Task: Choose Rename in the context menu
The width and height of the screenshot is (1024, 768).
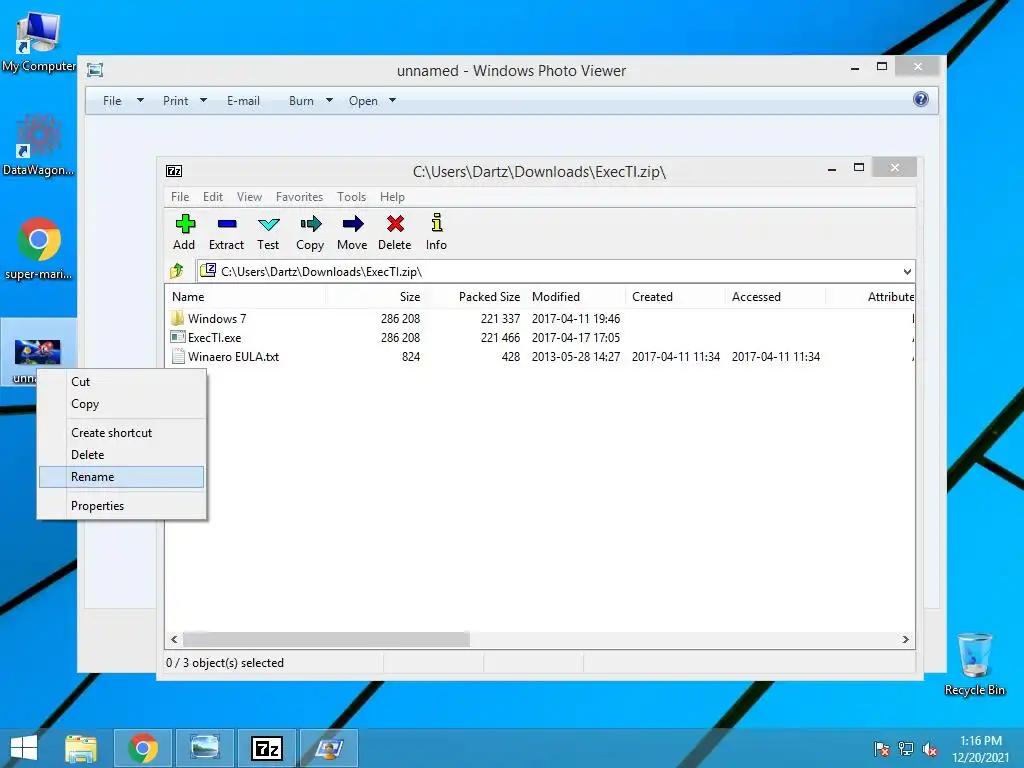Action: (x=121, y=477)
